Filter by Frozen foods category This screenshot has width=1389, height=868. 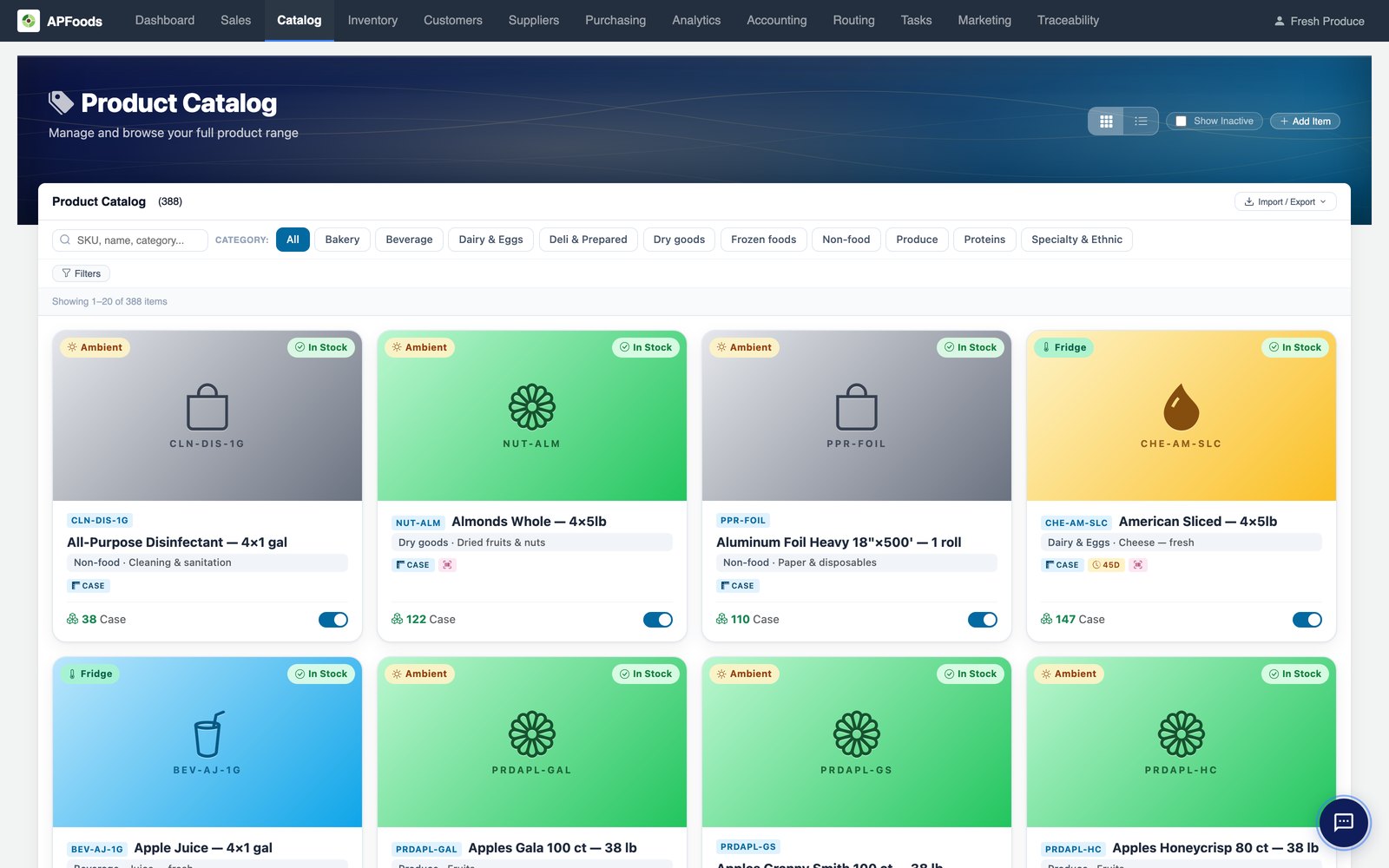point(763,240)
